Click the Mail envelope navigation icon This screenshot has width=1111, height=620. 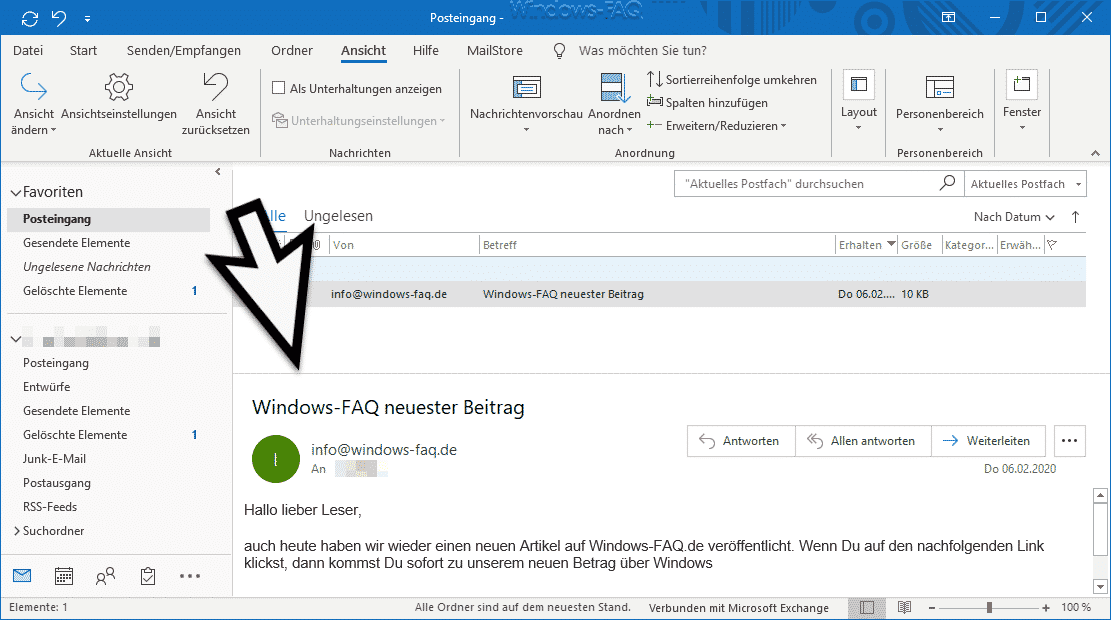coord(22,575)
